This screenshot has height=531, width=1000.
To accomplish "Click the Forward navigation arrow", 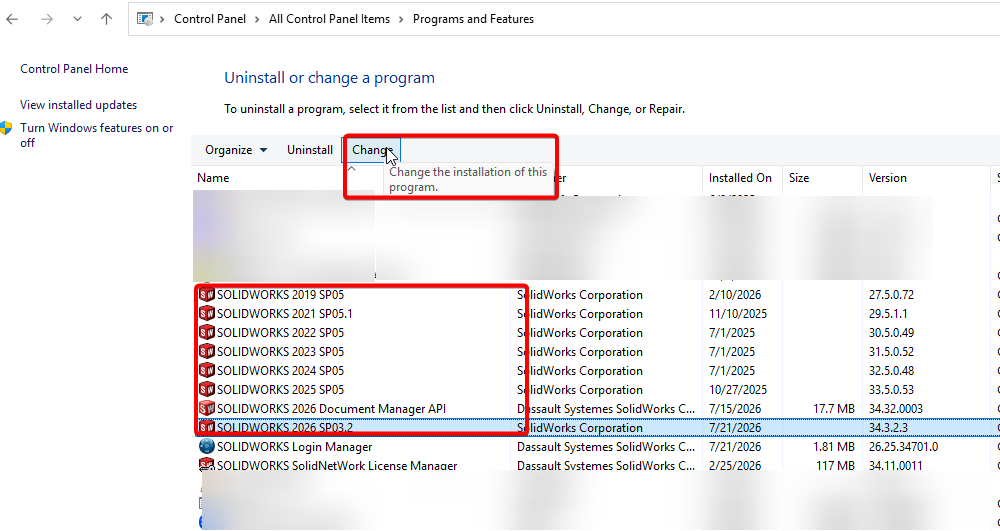I will (x=47, y=19).
